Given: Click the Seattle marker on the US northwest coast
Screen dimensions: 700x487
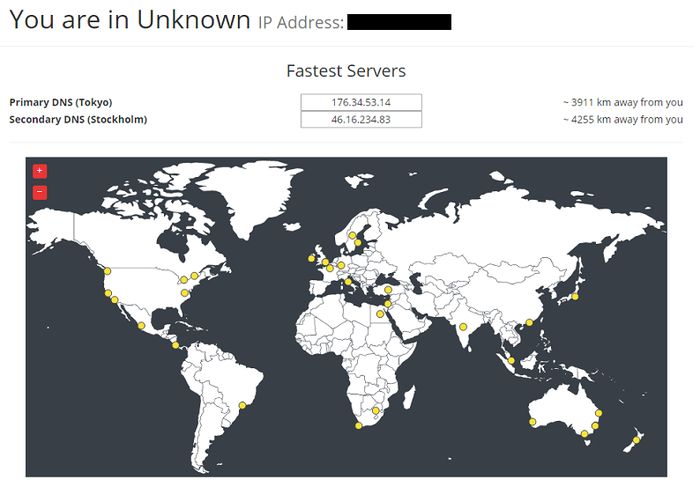Looking at the screenshot, I should pyautogui.click(x=107, y=271).
